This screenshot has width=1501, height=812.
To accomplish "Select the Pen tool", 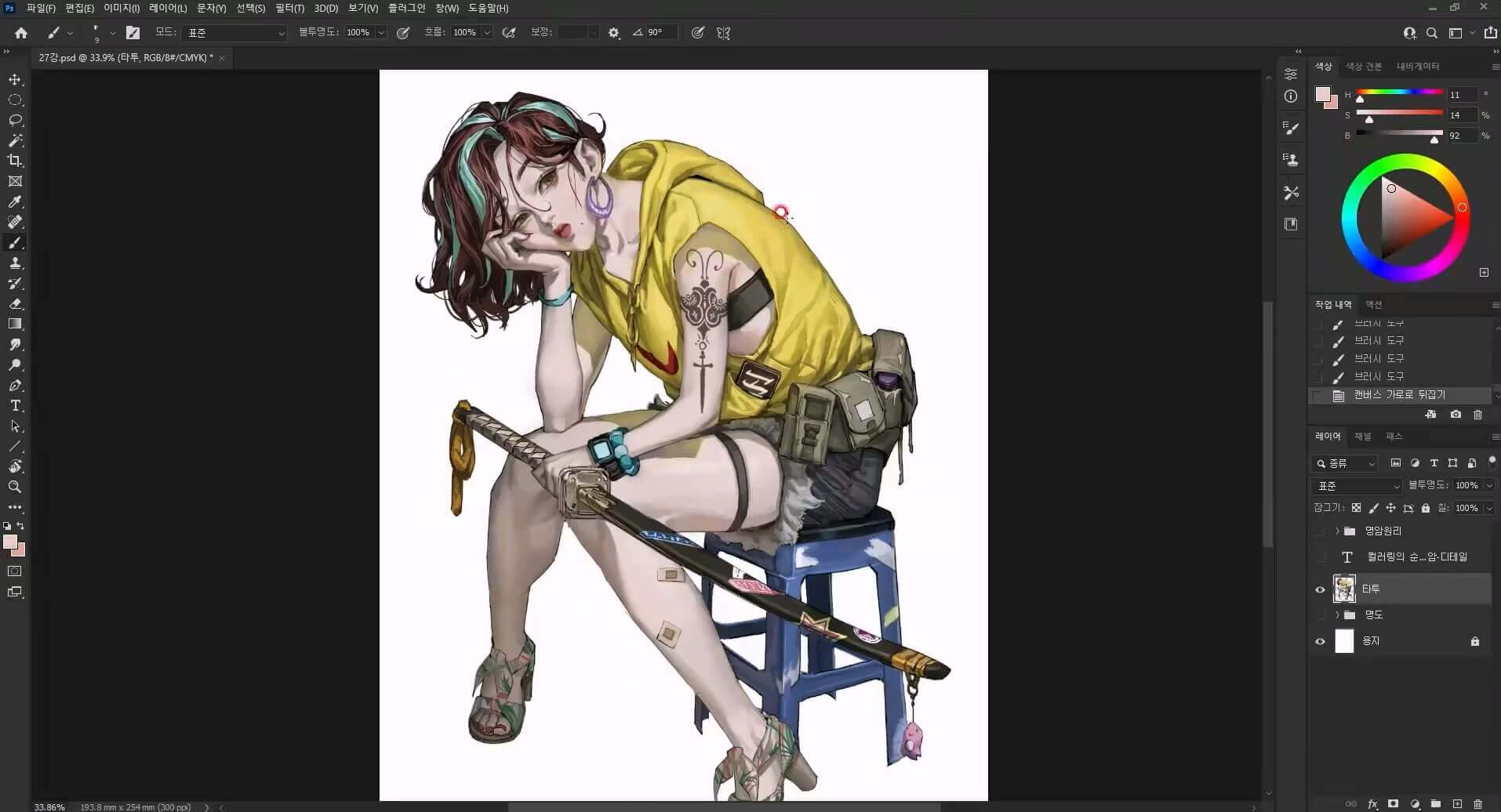I will [x=15, y=385].
